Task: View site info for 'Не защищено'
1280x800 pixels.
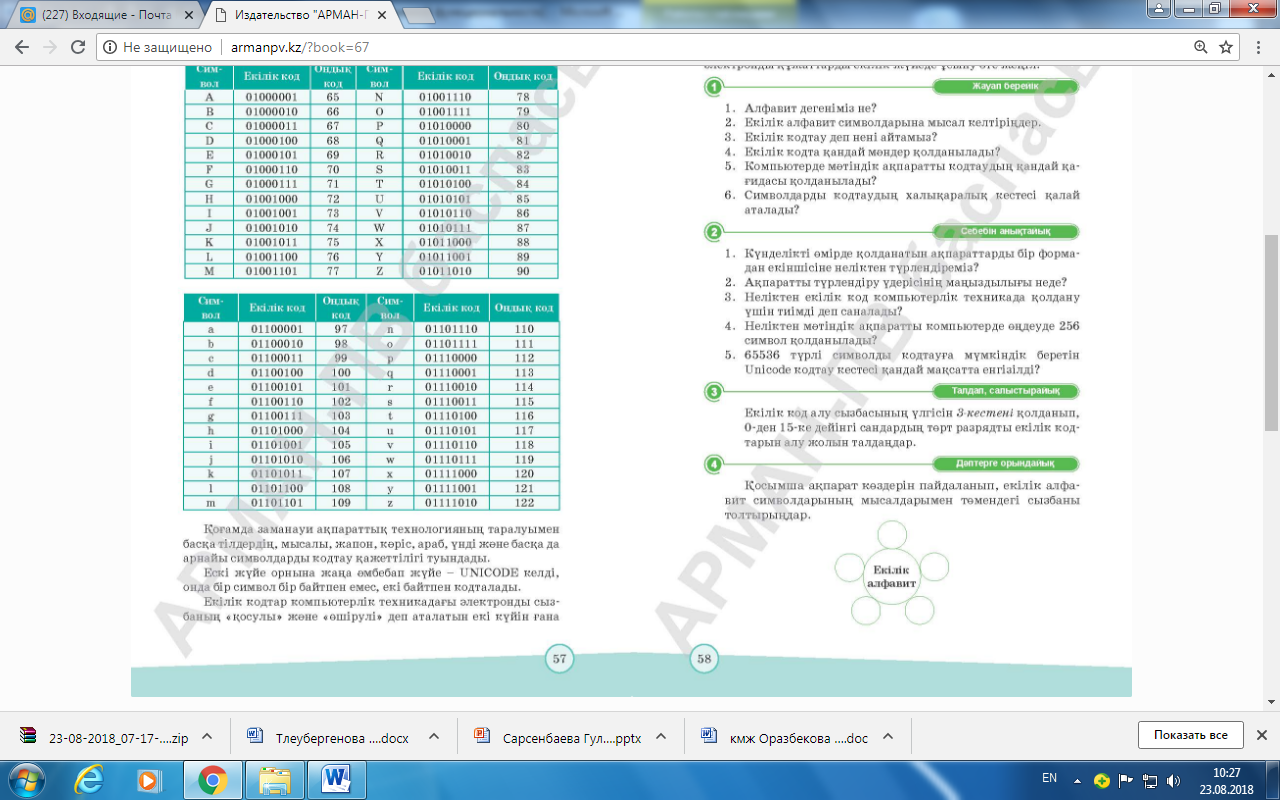Action: tap(158, 47)
